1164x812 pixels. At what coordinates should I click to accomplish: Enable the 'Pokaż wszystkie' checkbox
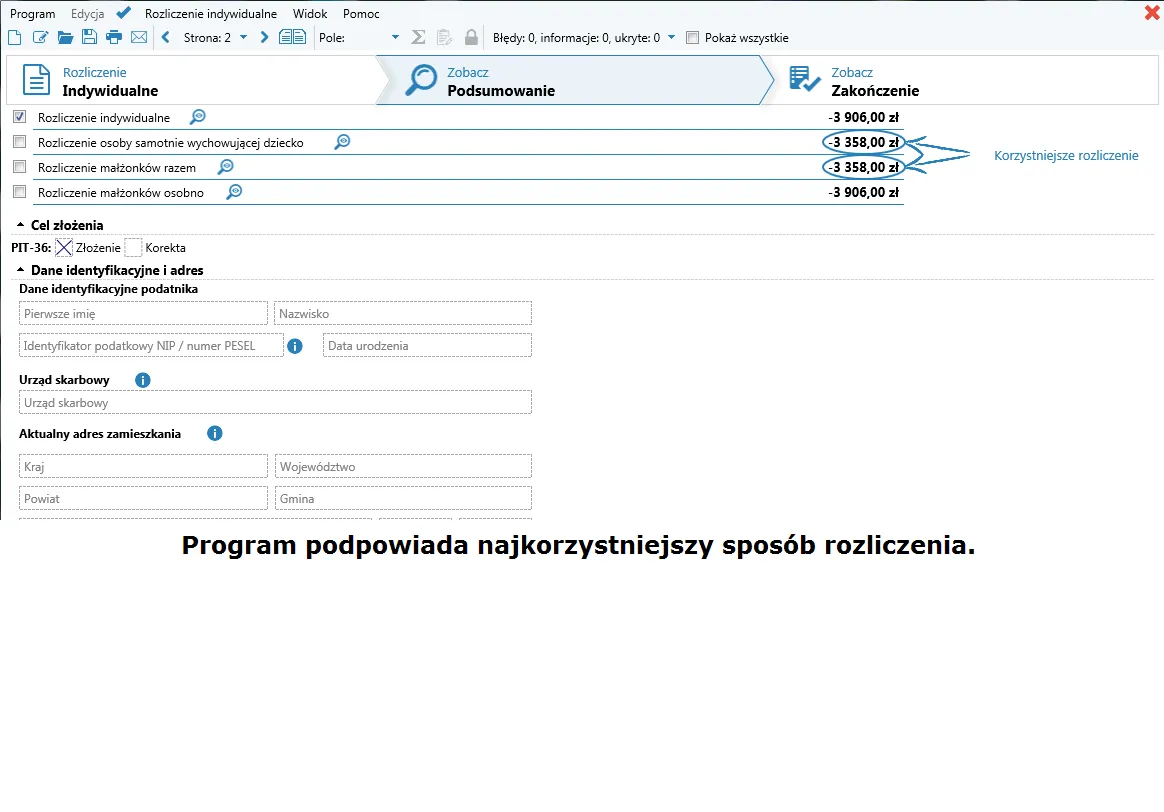tap(692, 38)
